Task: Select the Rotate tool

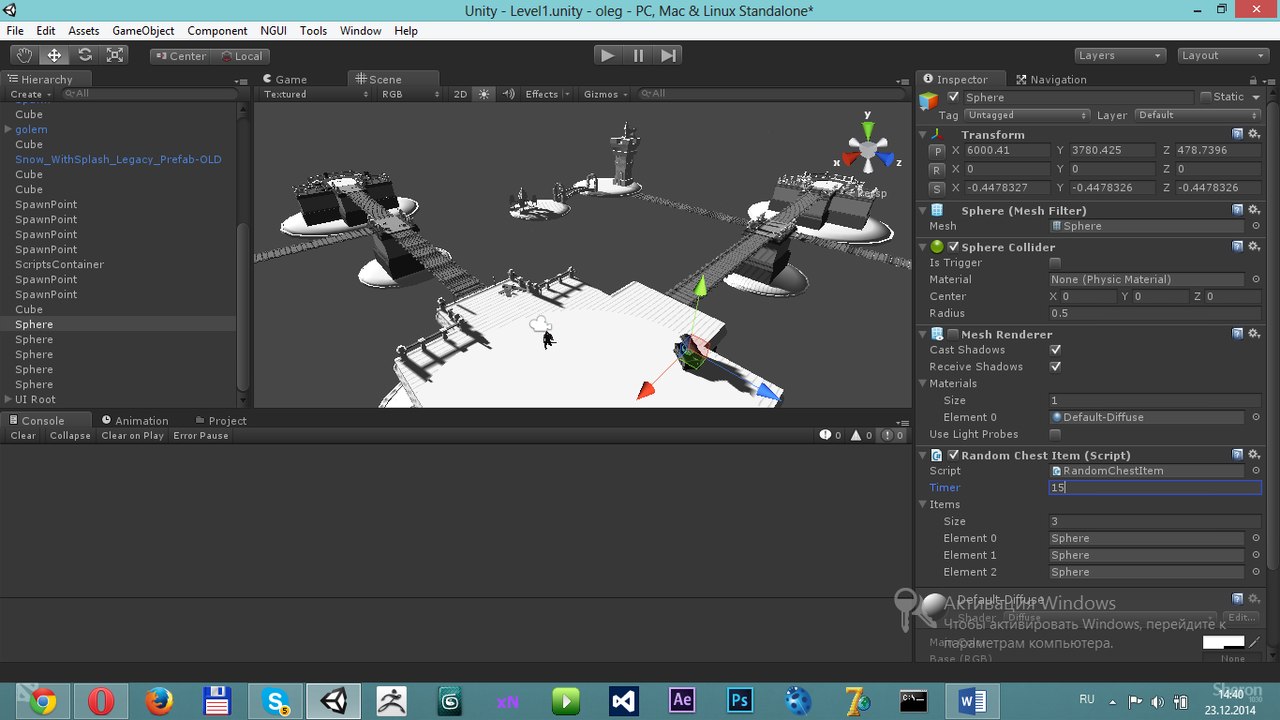Action: pos(85,56)
